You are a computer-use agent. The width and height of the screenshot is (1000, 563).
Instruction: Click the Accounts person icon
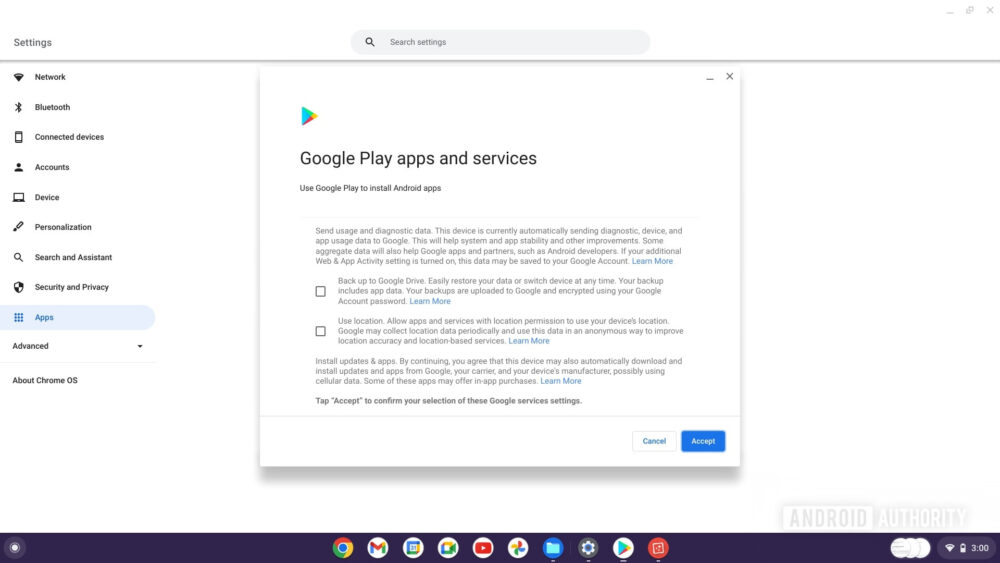click(18, 167)
